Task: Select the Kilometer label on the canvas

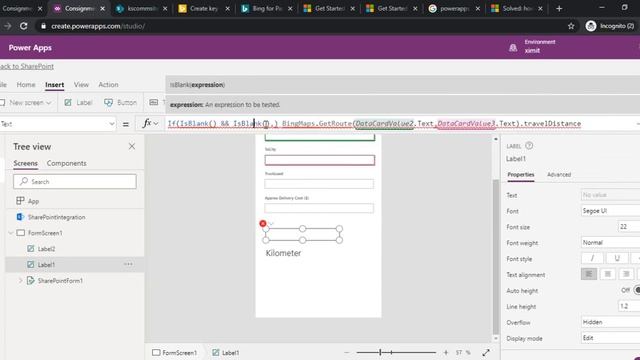Action: click(283, 253)
